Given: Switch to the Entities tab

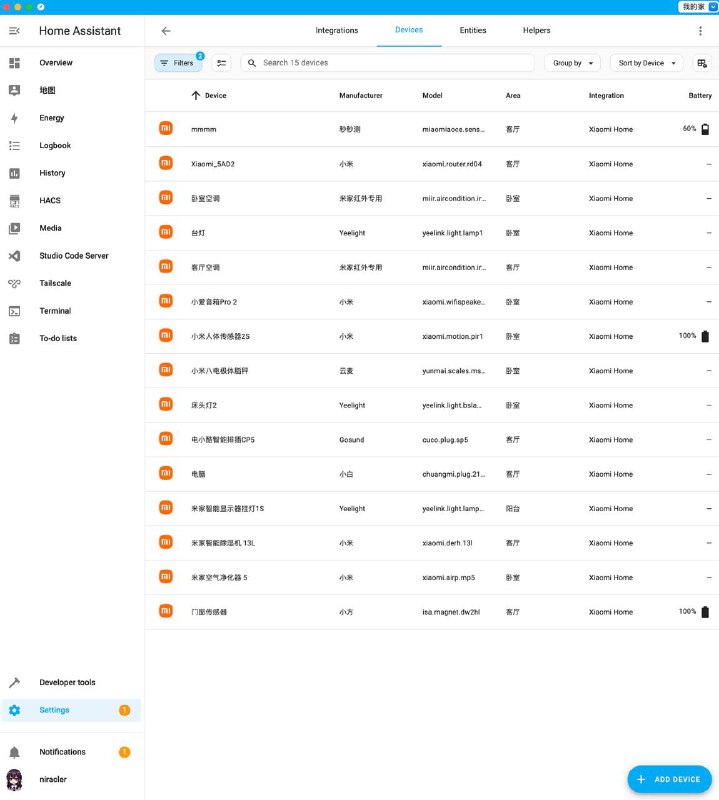Looking at the screenshot, I should coord(473,31).
